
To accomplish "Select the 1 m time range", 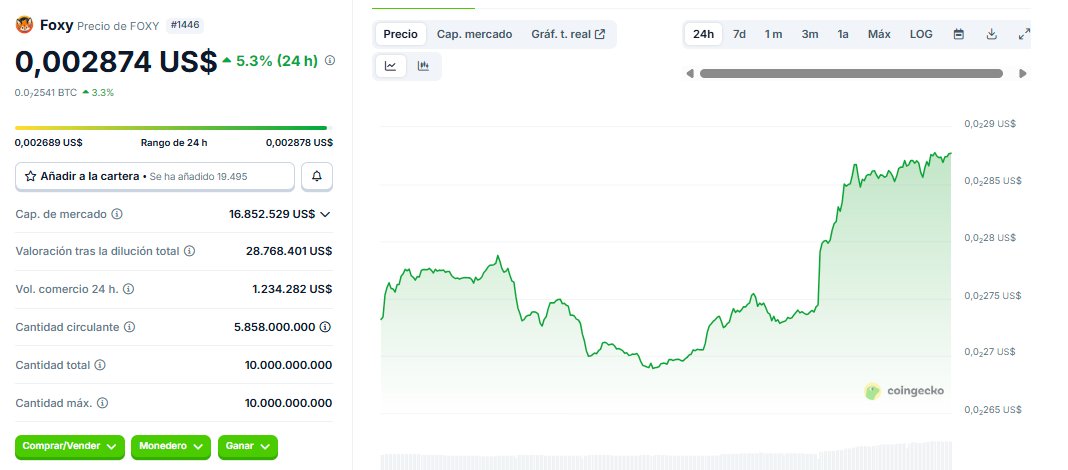I will point(773,34).
